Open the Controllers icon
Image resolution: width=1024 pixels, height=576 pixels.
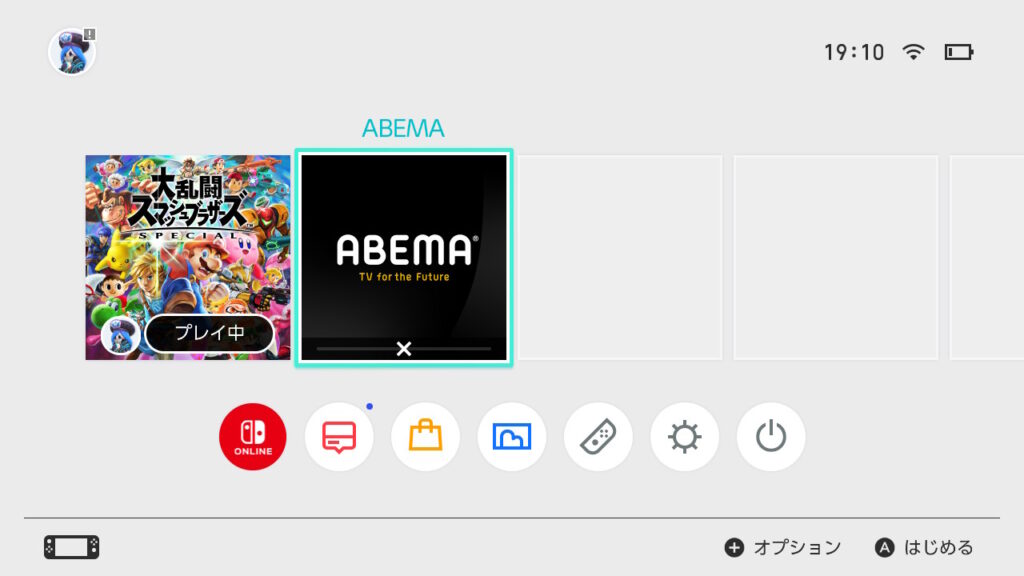coord(598,436)
